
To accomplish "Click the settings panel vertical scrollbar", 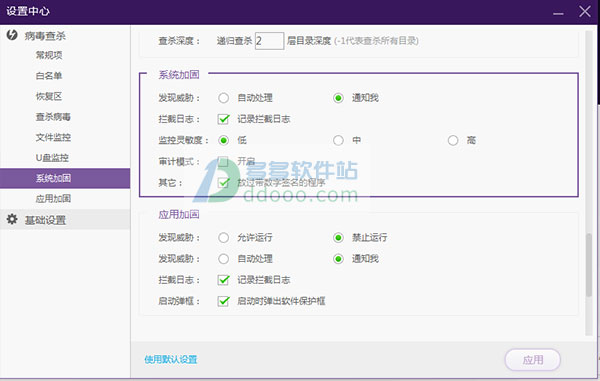I will point(589,265).
